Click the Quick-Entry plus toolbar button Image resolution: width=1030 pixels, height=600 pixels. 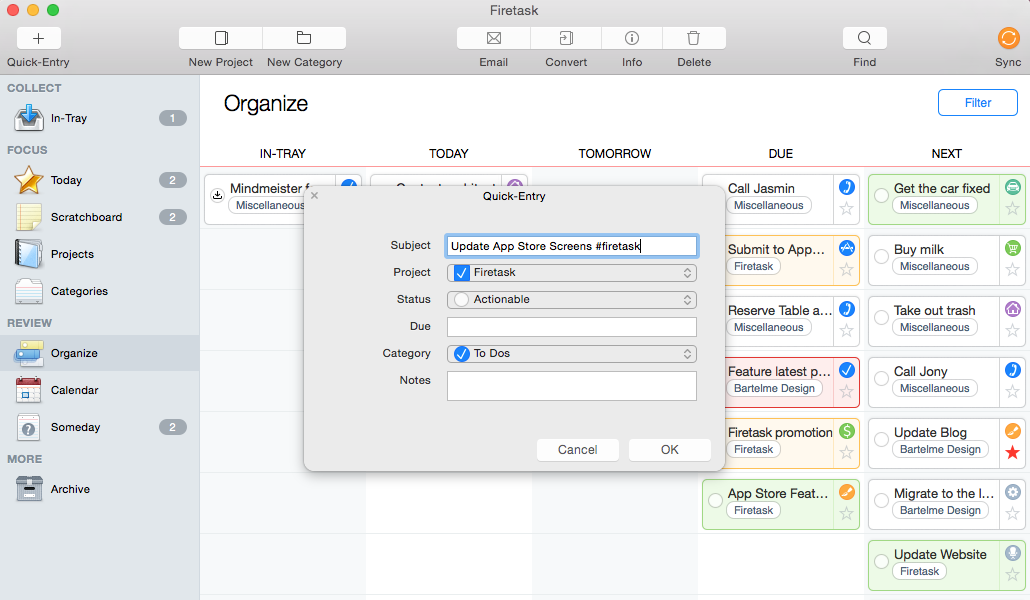coord(39,38)
